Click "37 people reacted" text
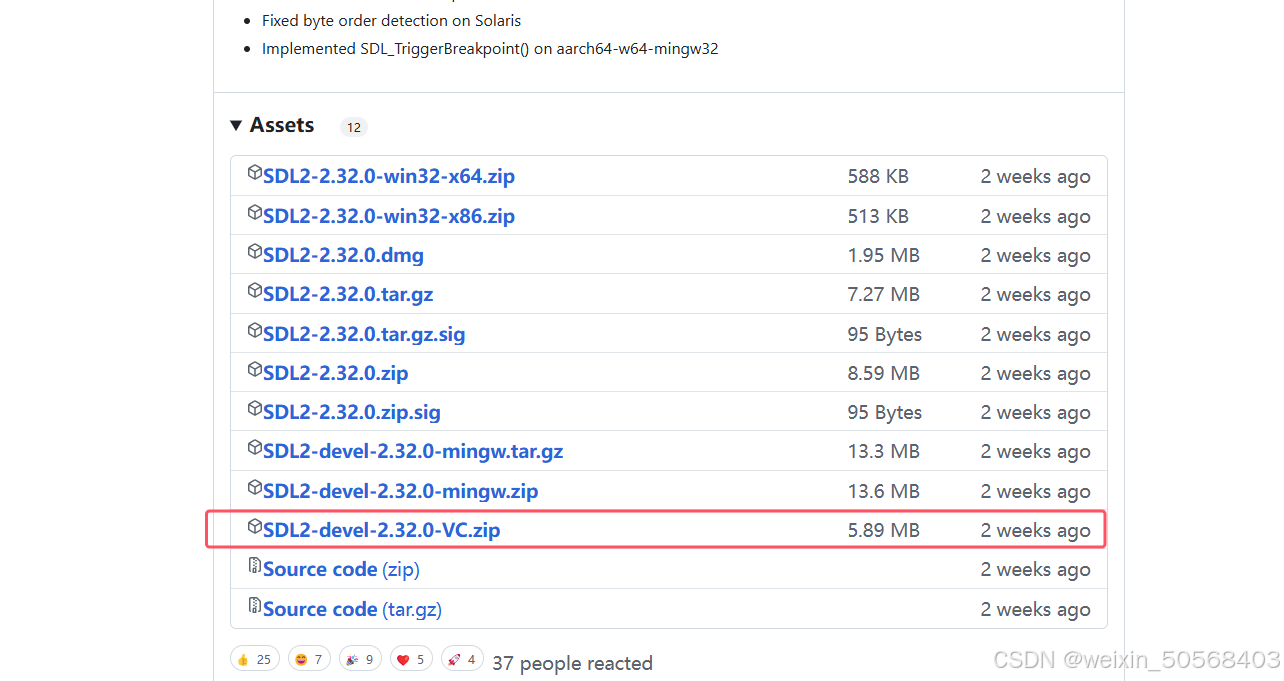The image size is (1284, 681). [572, 663]
